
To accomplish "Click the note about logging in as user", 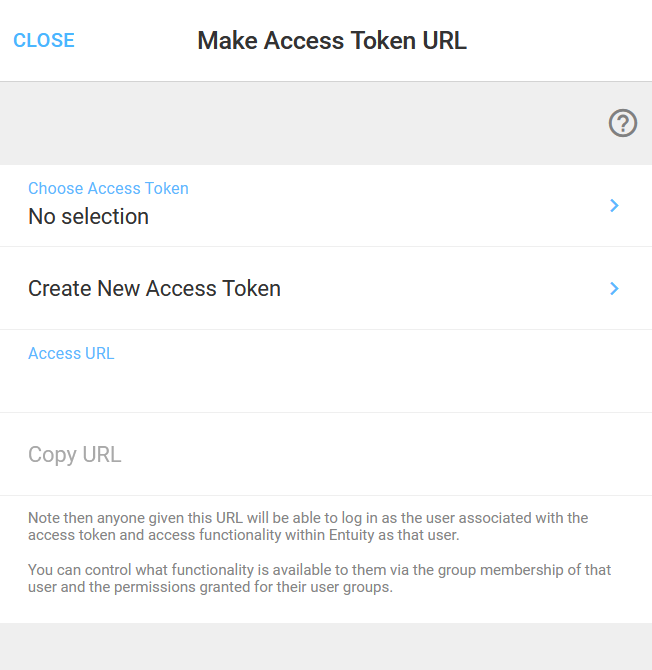I will (308, 526).
